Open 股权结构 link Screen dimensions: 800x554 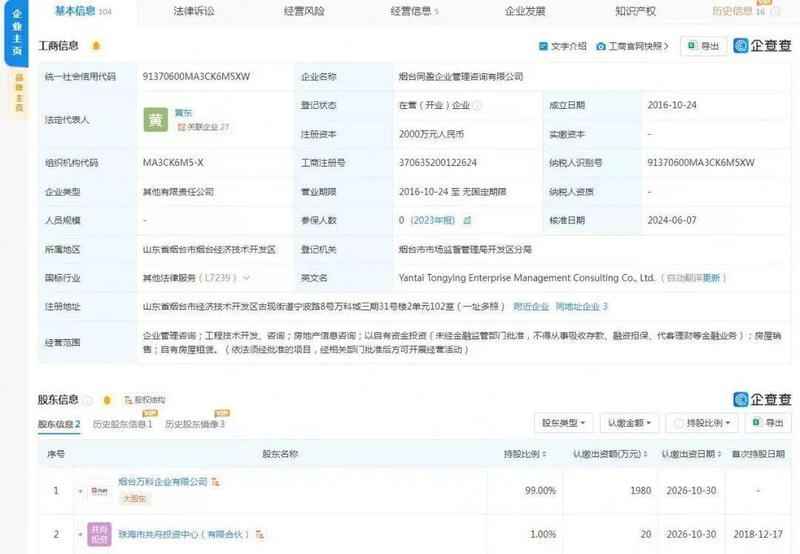click(144, 400)
